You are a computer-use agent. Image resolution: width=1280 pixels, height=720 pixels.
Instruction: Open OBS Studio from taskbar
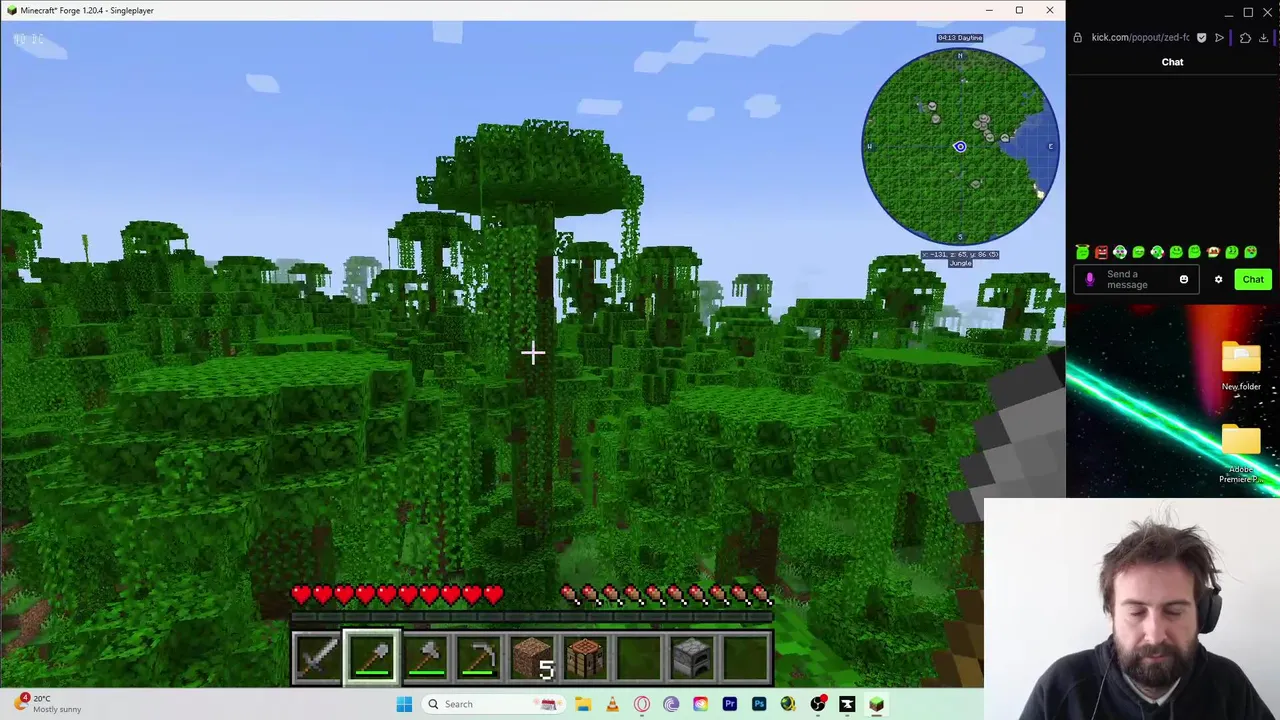coord(818,704)
